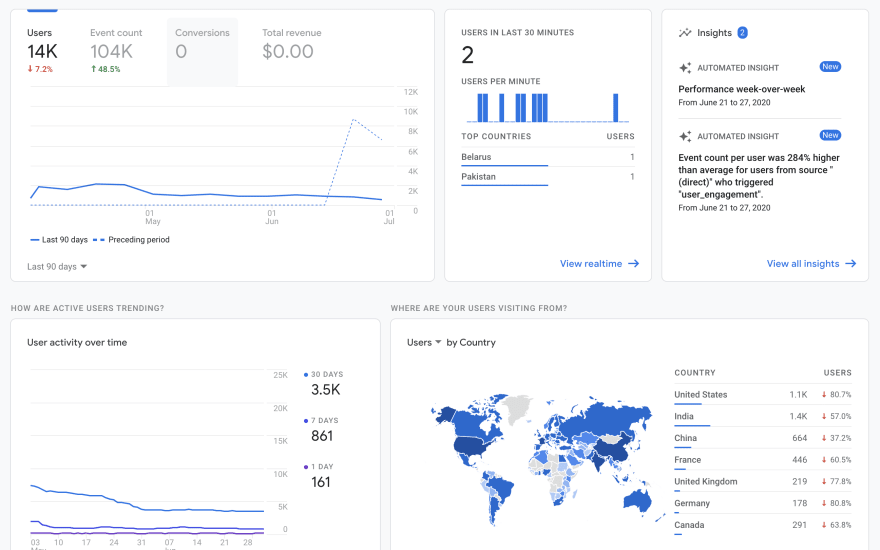Screen dimensions: 880x550
Task: Open the Users metric dropdown in the Country card
Action: [424, 342]
